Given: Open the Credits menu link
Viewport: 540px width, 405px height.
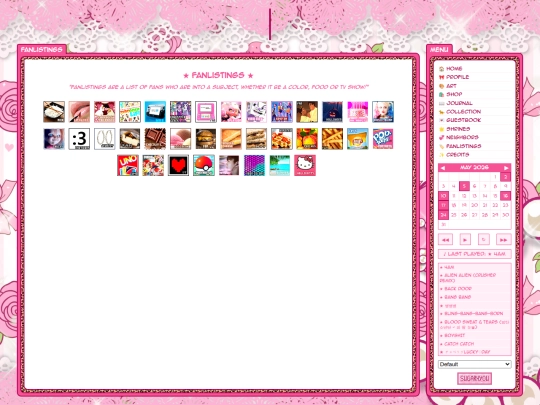Looking at the screenshot, I should pyautogui.click(x=458, y=155).
